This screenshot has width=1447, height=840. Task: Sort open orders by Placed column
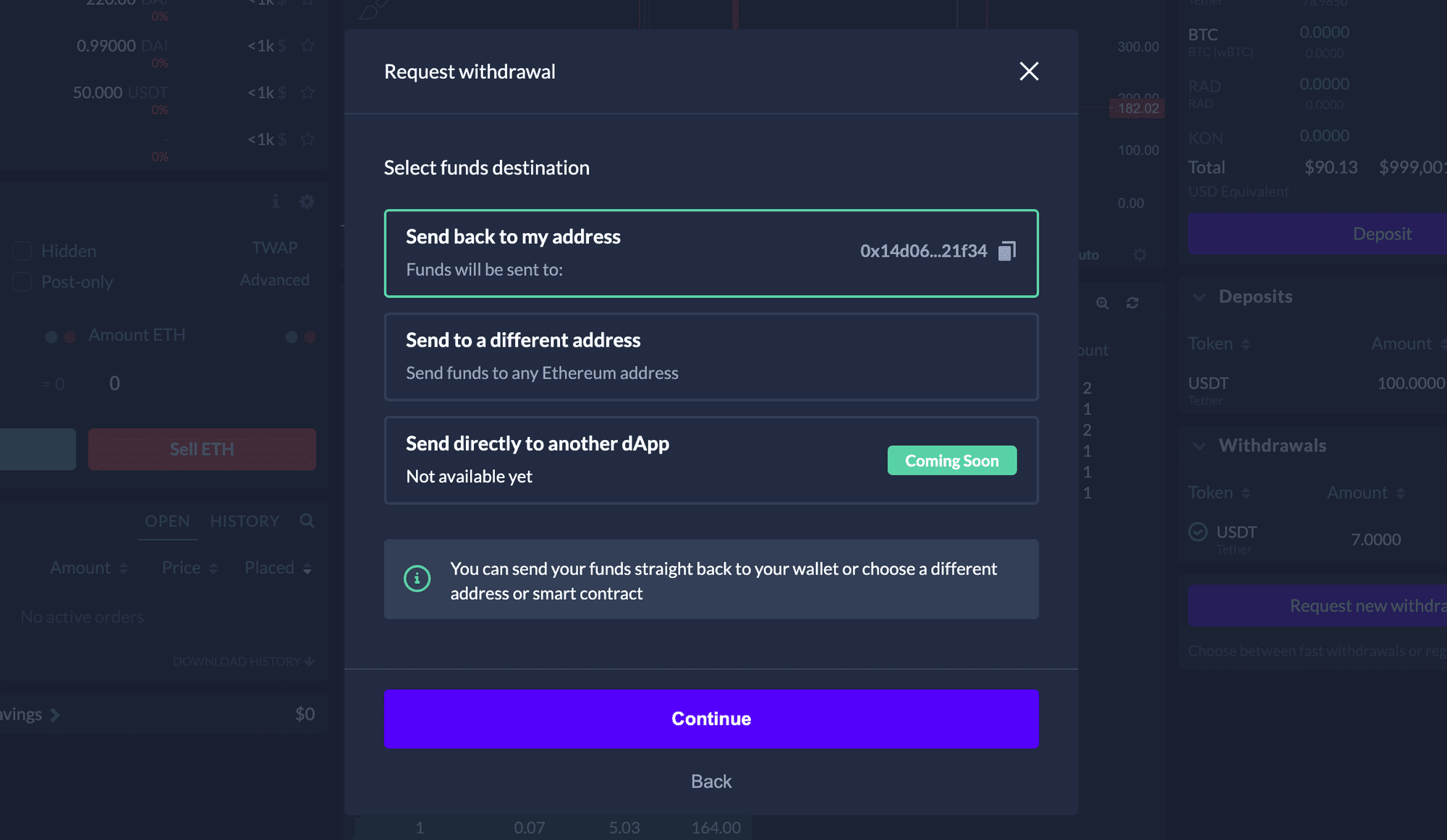click(278, 568)
